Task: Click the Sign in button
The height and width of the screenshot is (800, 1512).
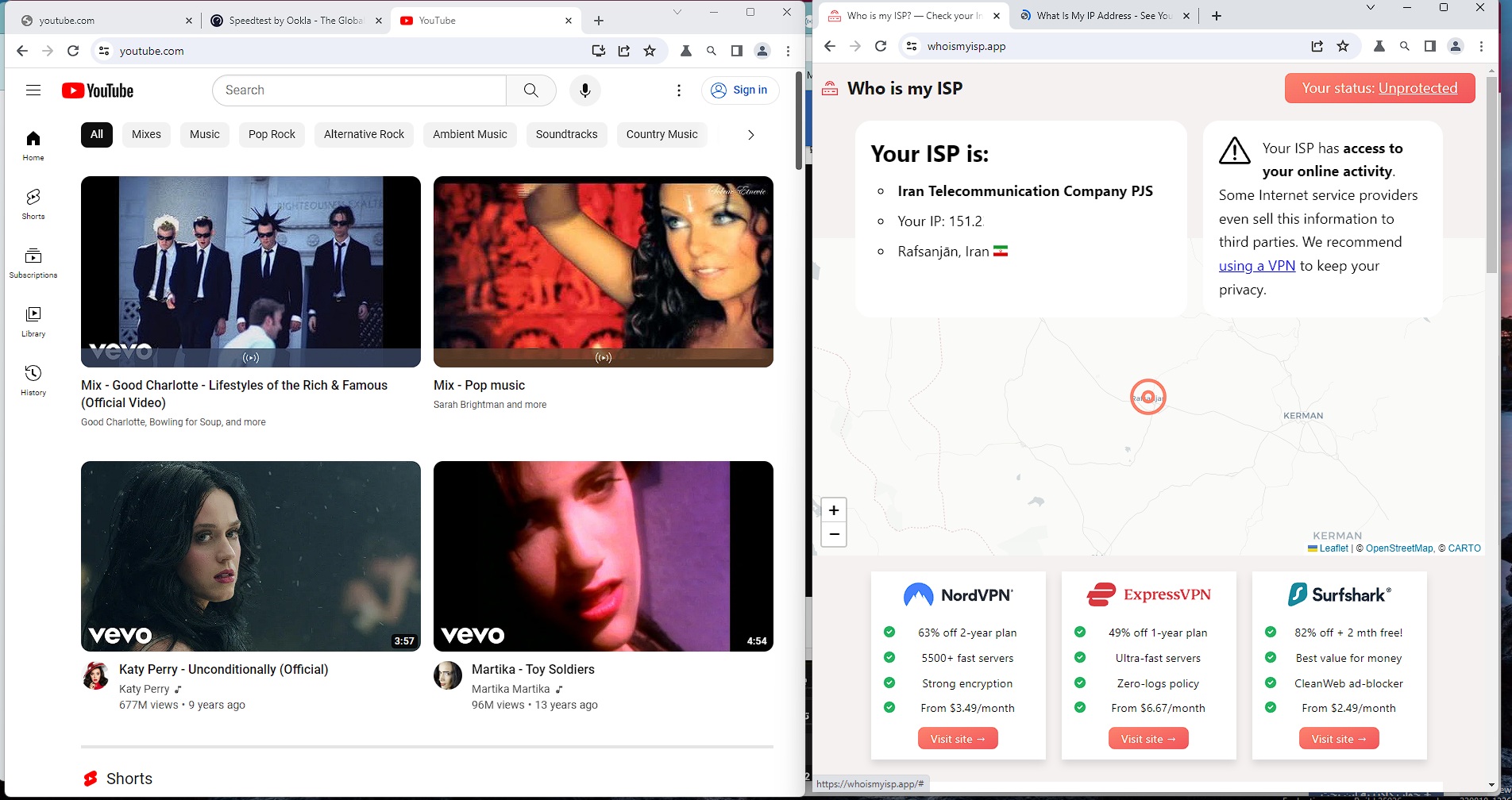Action: tap(739, 90)
